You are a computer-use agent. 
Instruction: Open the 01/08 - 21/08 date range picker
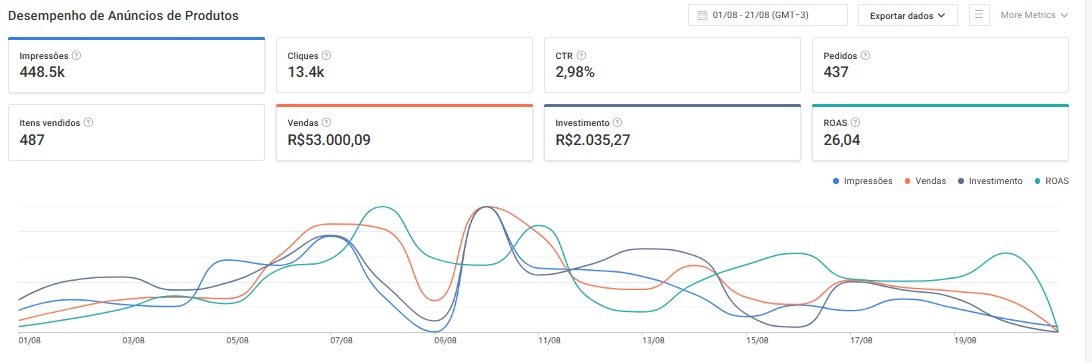point(767,15)
